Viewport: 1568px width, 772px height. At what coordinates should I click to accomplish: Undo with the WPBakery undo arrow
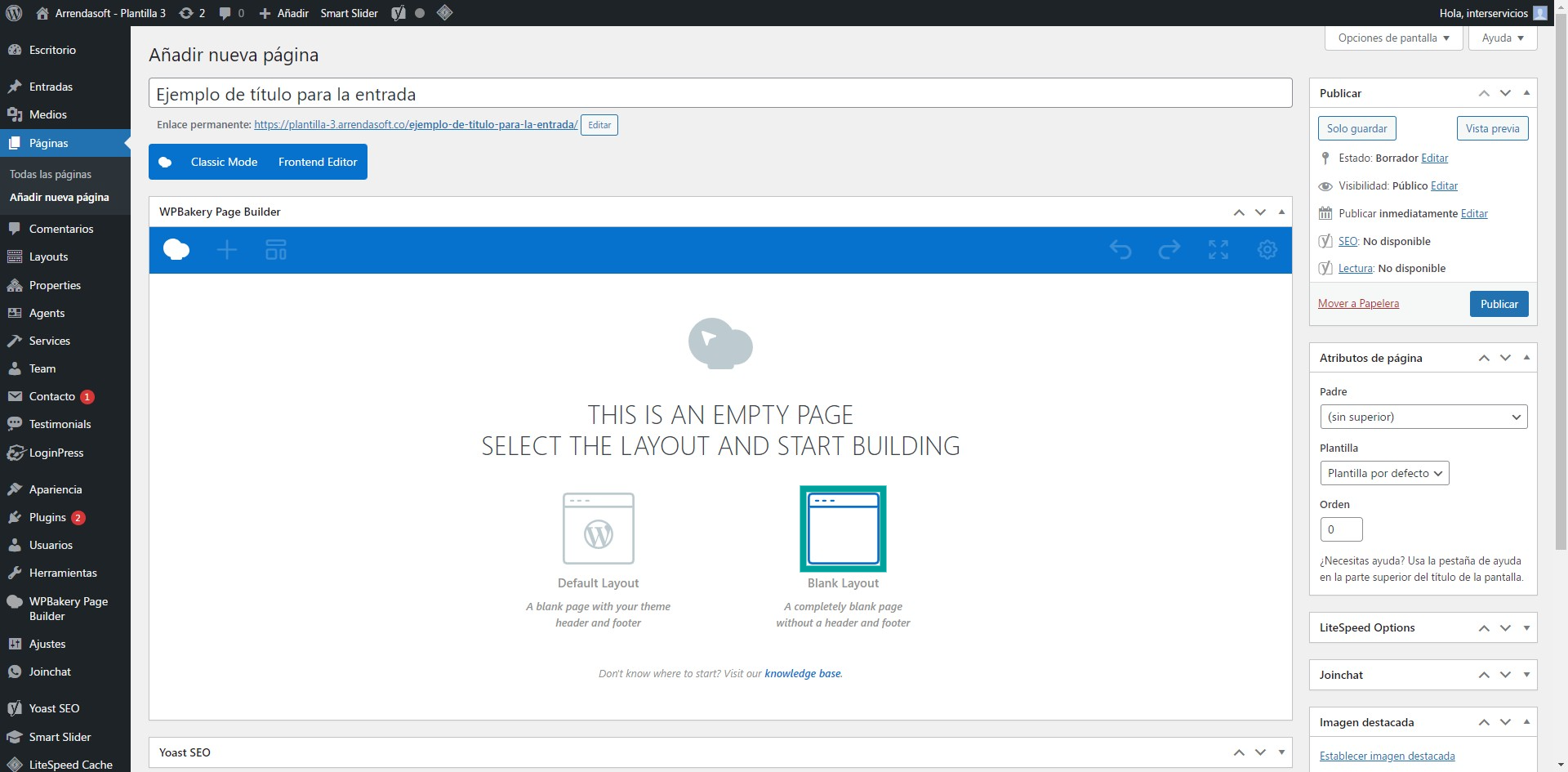coord(1120,250)
